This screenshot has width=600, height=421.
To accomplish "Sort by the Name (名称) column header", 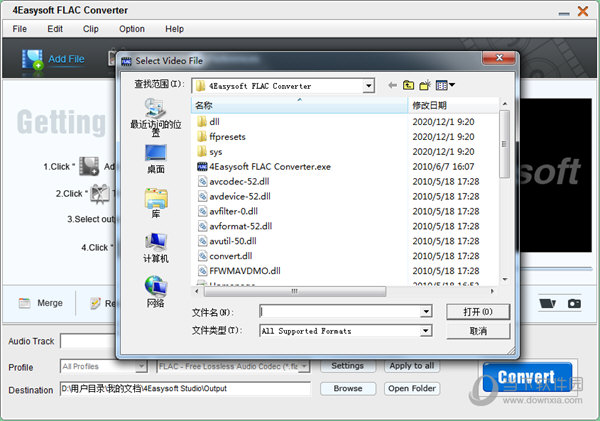I will tap(299, 105).
